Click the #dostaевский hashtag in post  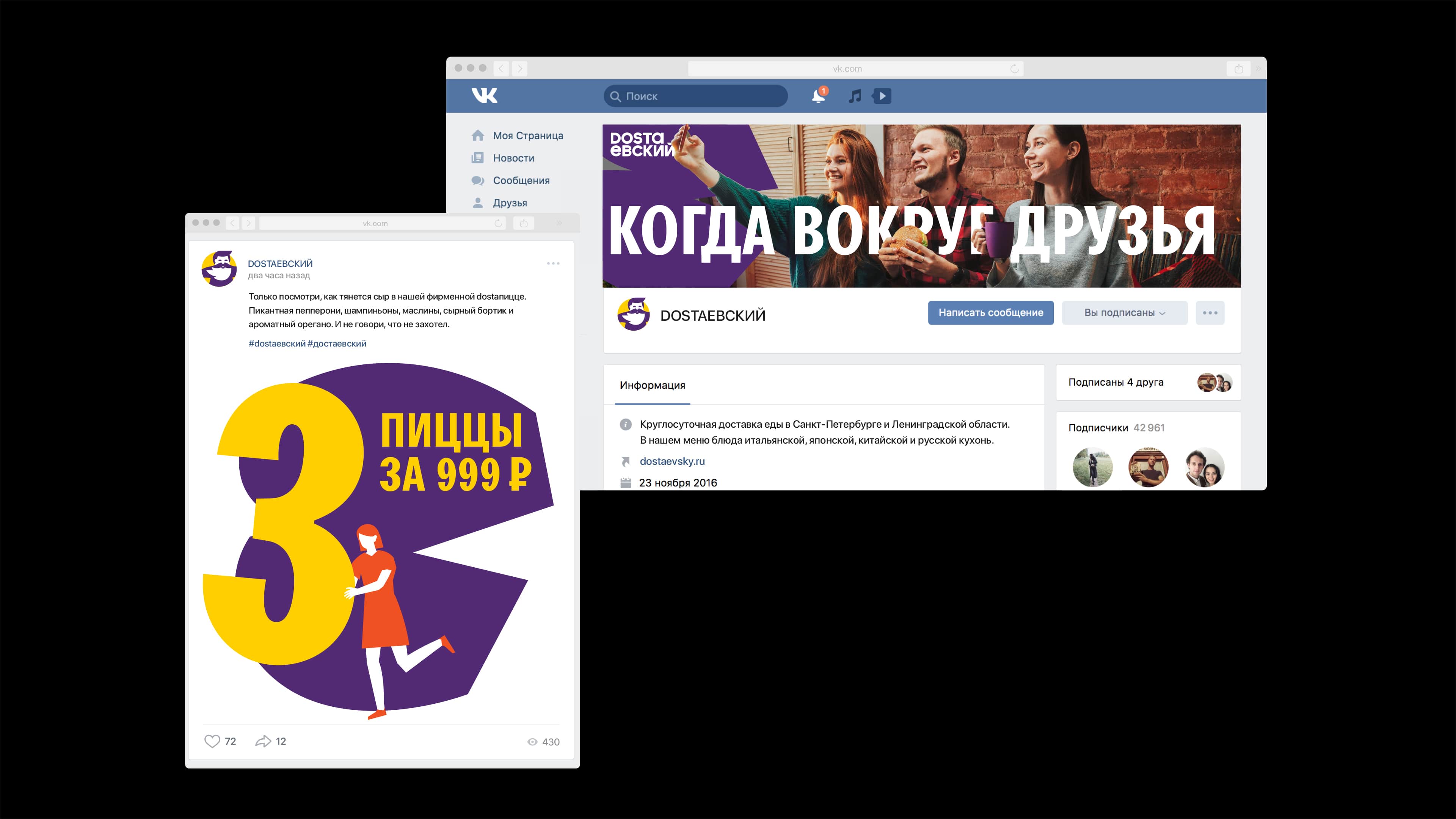[276, 344]
